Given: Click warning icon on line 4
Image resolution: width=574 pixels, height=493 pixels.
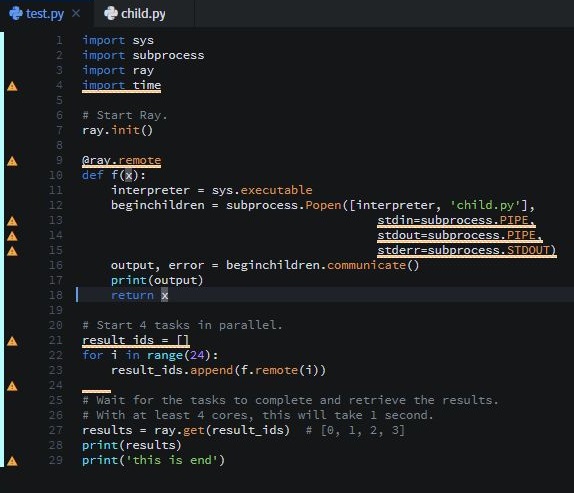Looking at the screenshot, I should pyautogui.click(x=12, y=86).
